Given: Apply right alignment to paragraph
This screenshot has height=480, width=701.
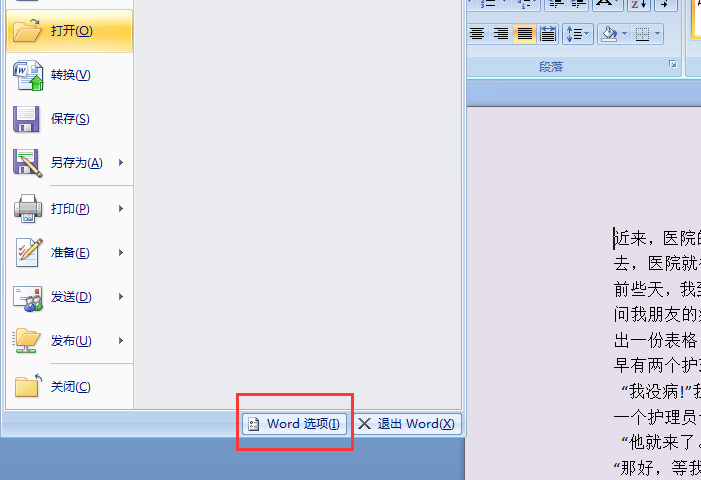Looking at the screenshot, I should [x=500, y=34].
